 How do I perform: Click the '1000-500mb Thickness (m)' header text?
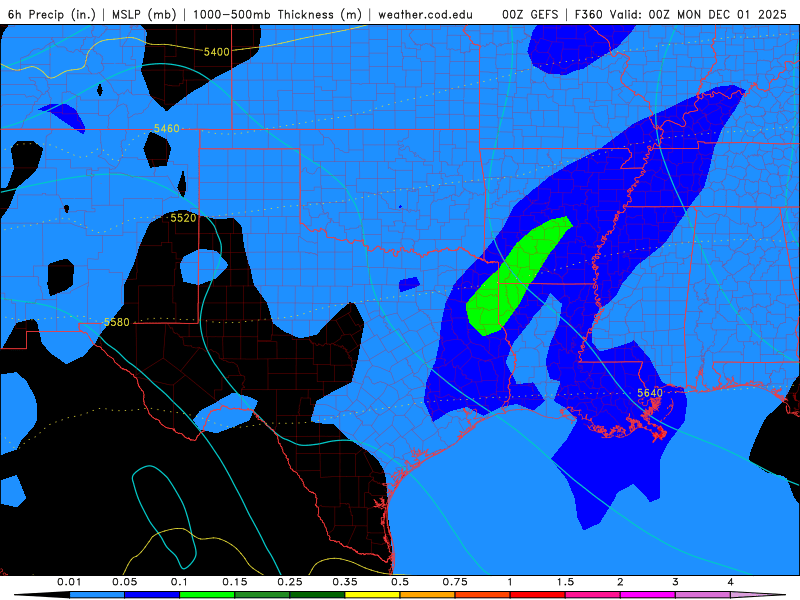[x=277, y=14]
